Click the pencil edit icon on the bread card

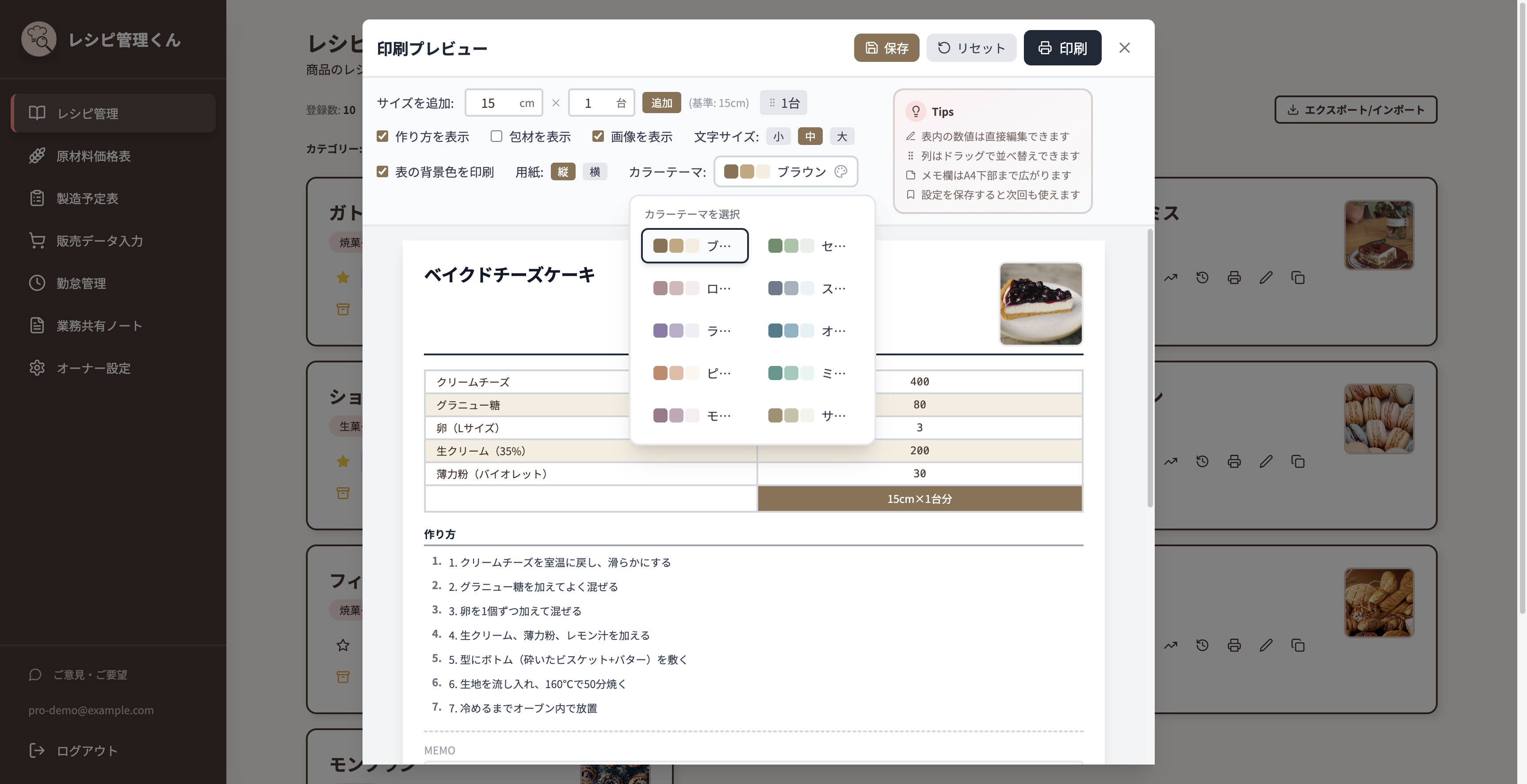point(1266,645)
